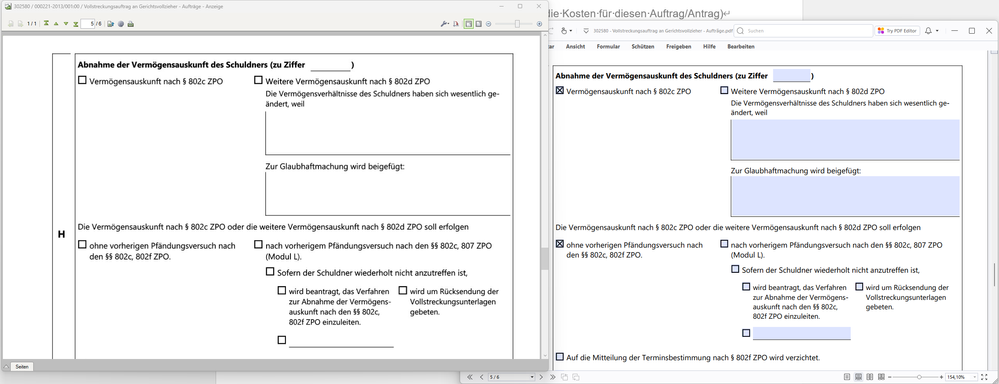Click the zoom slider handle in the PDF editor status bar
This screenshot has width=999, height=384.
(919, 377)
